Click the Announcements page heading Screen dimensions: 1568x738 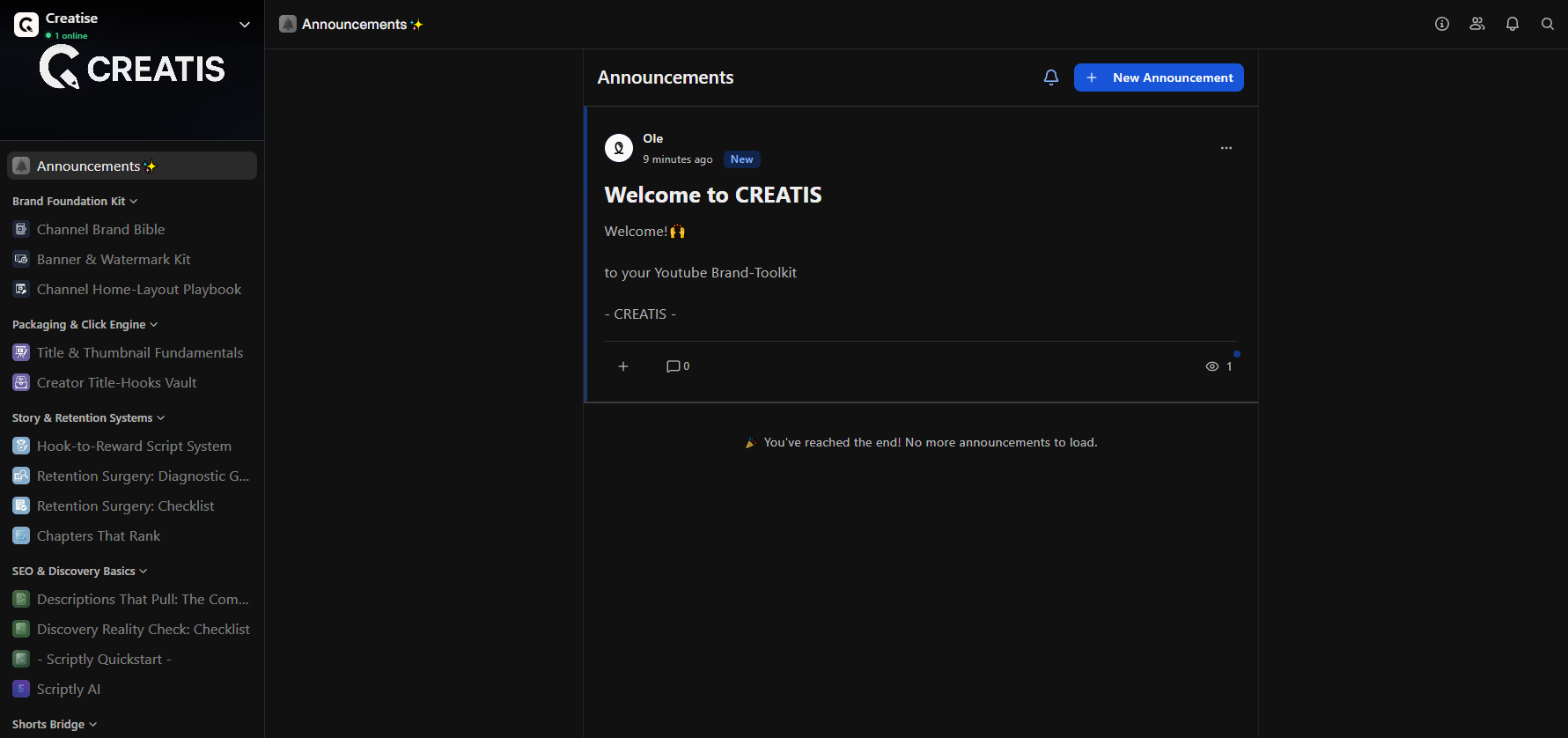(666, 77)
